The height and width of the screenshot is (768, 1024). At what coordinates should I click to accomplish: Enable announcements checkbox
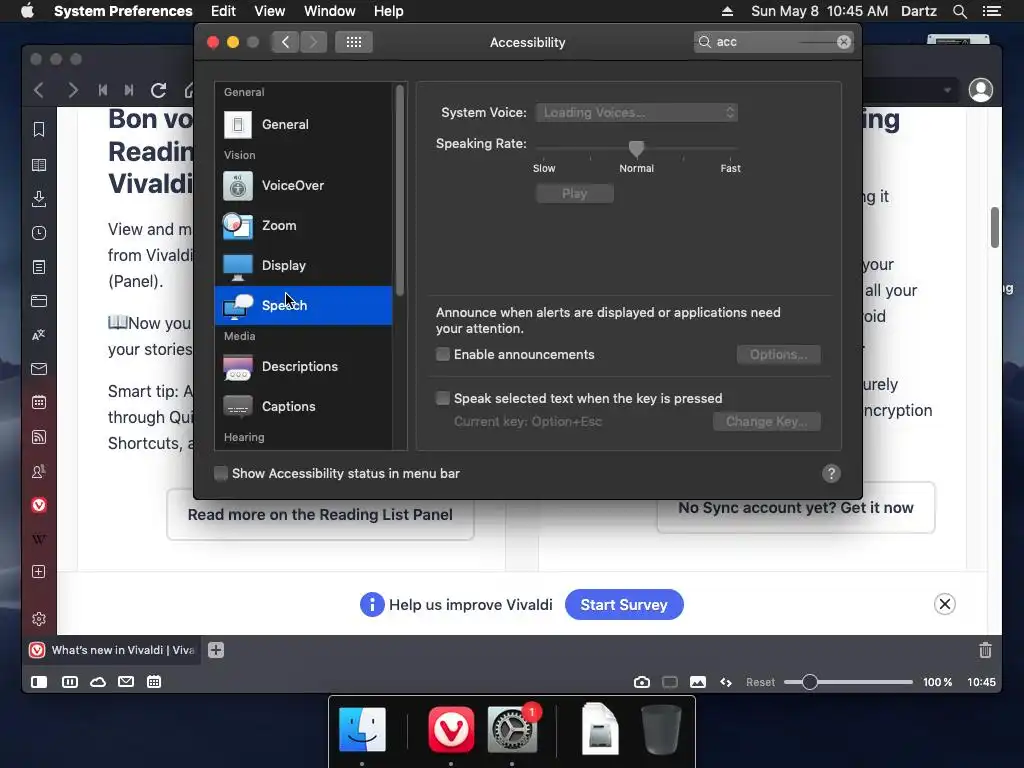coord(443,355)
